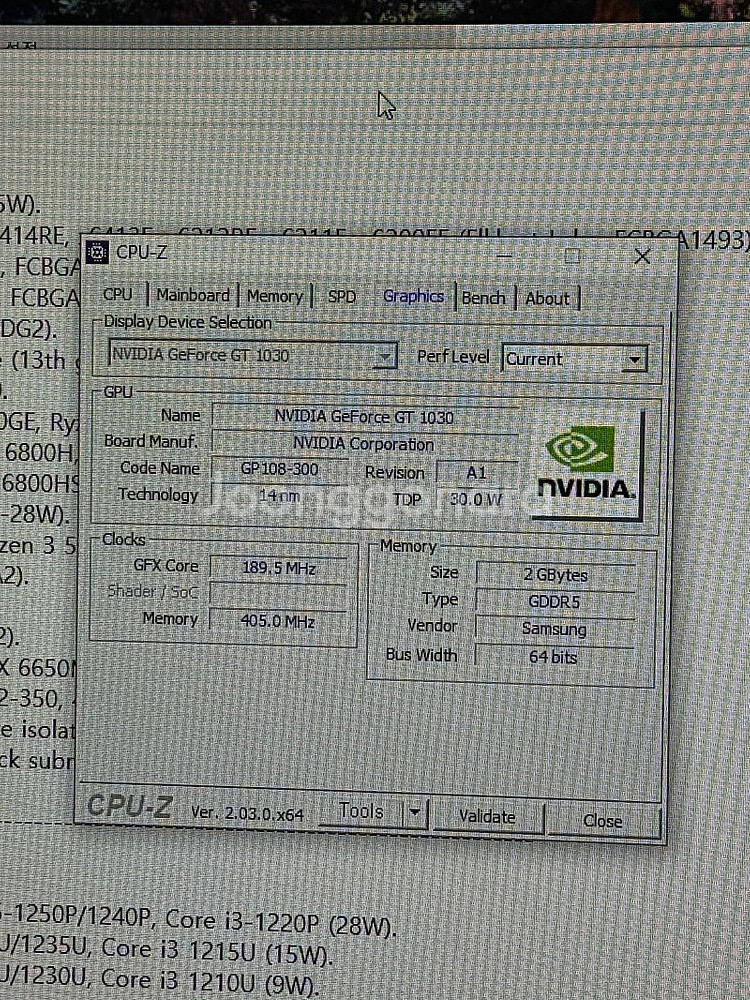
Task: Open the About tab
Action: point(547,298)
